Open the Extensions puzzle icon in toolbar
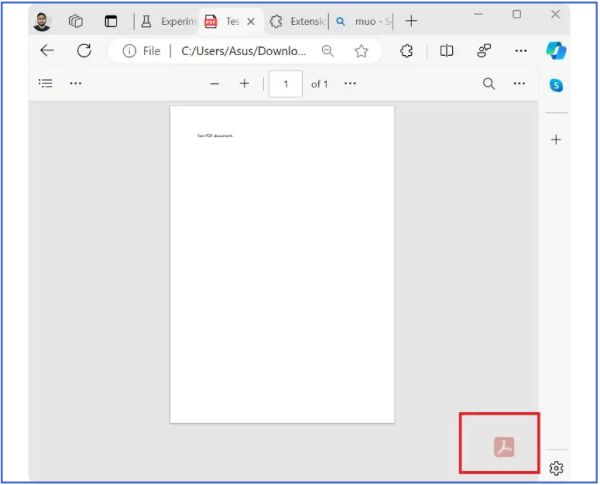Viewport: 600px width, 485px height. click(x=407, y=51)
